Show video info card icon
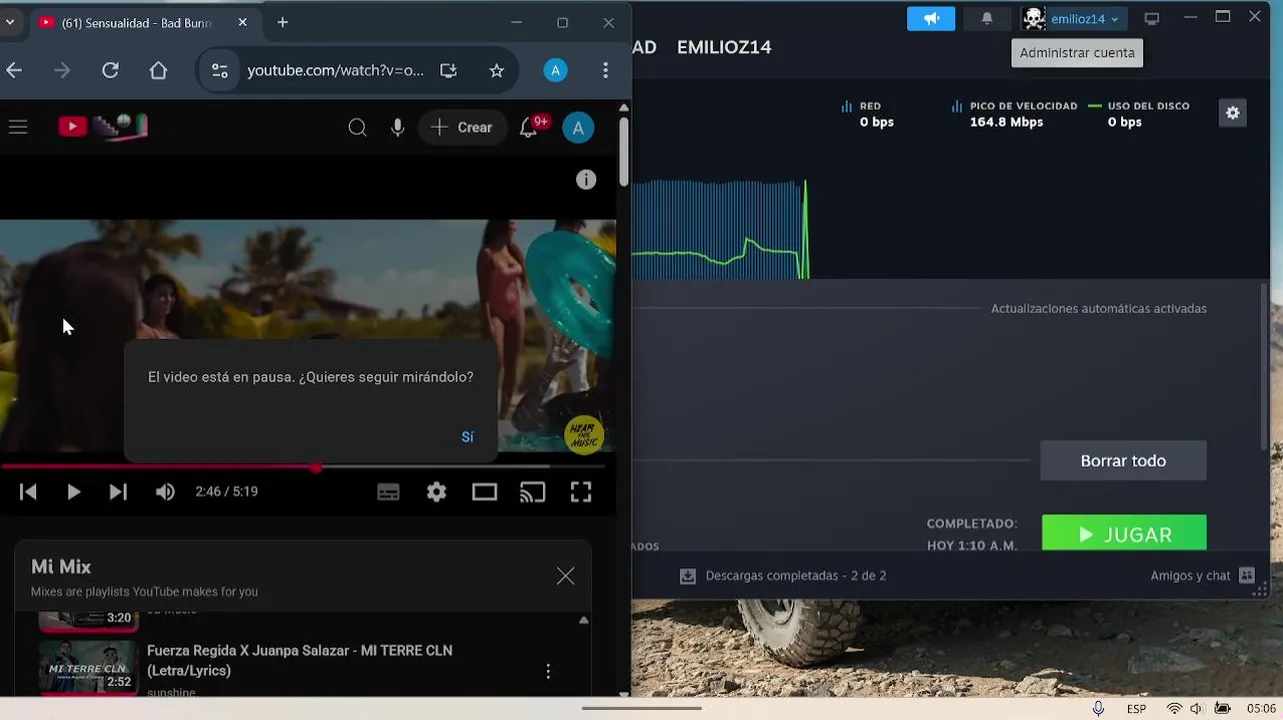Viewport: 1283px width, 720px height. point(586,179)
